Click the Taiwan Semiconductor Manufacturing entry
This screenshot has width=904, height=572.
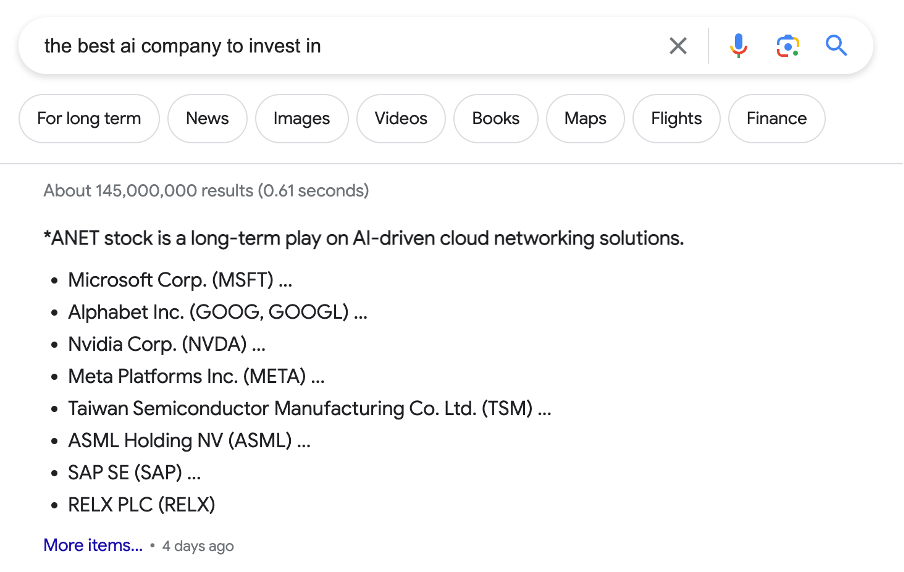(x=309, y=408)
